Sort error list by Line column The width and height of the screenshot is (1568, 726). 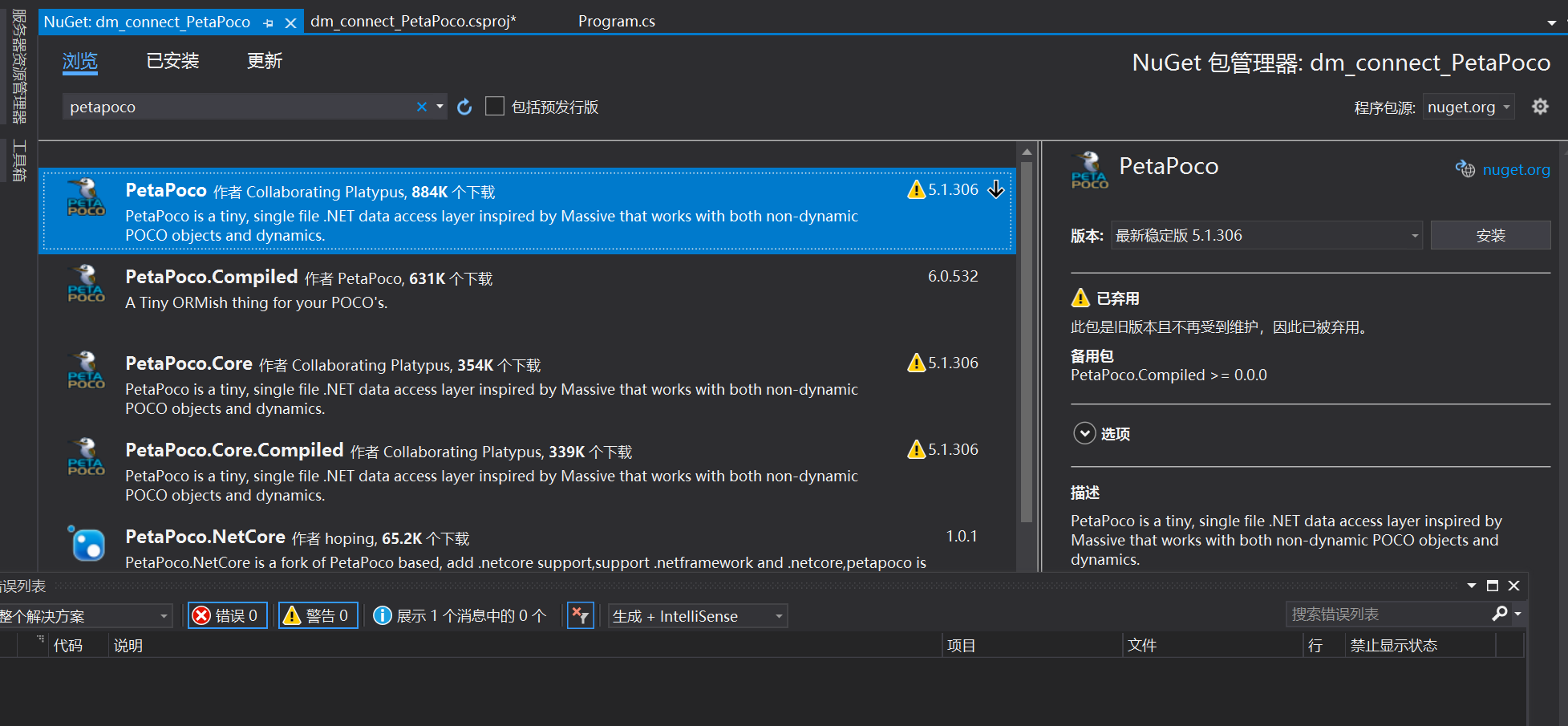[x=1323, y=645]
